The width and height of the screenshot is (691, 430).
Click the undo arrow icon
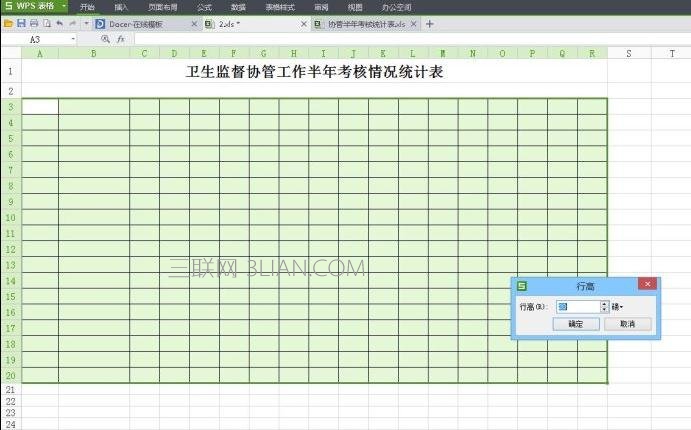pyautogui.click(x=59, y=23)
